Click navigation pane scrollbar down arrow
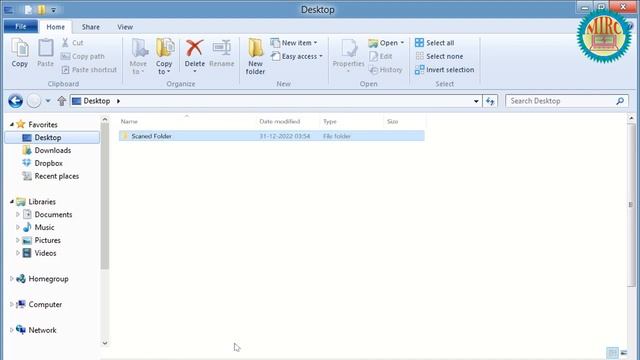Screen dimensions: 640x360 coord(105,343)
